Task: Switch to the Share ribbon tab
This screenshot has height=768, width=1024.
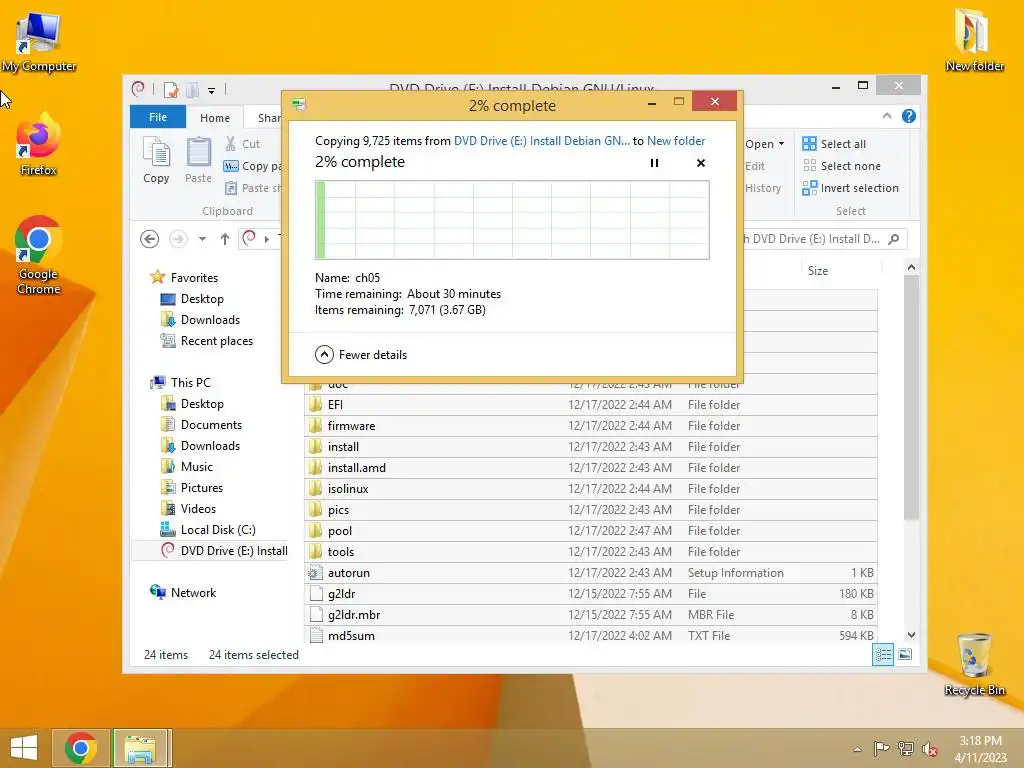Action: (x=268, y=118)
